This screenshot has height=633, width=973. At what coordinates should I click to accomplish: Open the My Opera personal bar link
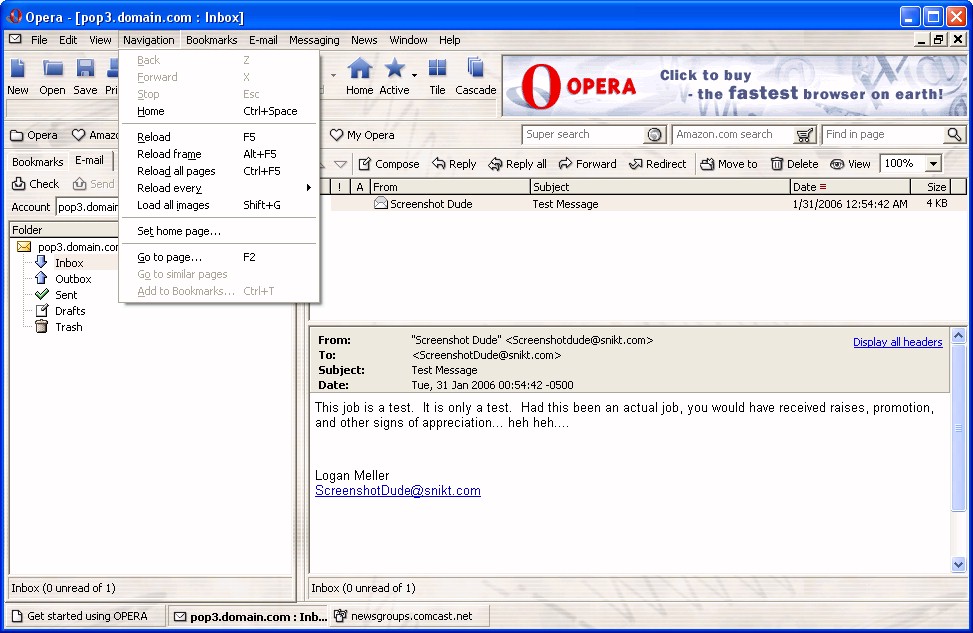[x=362, y=135]
